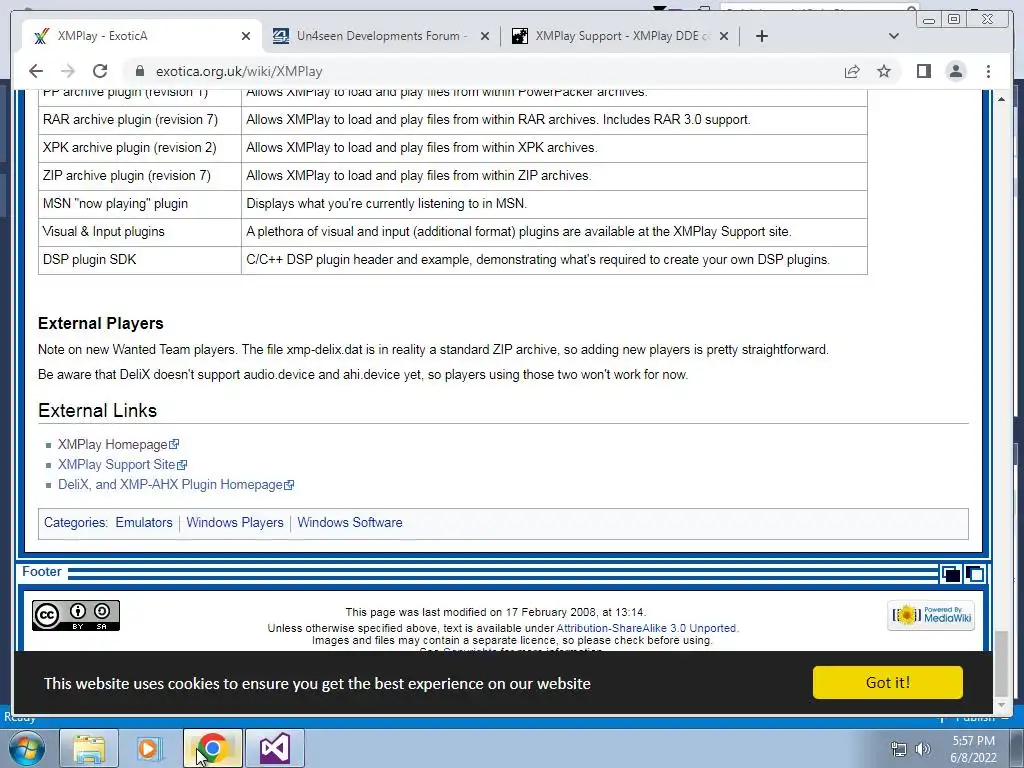Image resolution: width=1024 pixels, height=768 pixels.
Task: Click the Chrome taskbar icon
Action: click(212, 748)
